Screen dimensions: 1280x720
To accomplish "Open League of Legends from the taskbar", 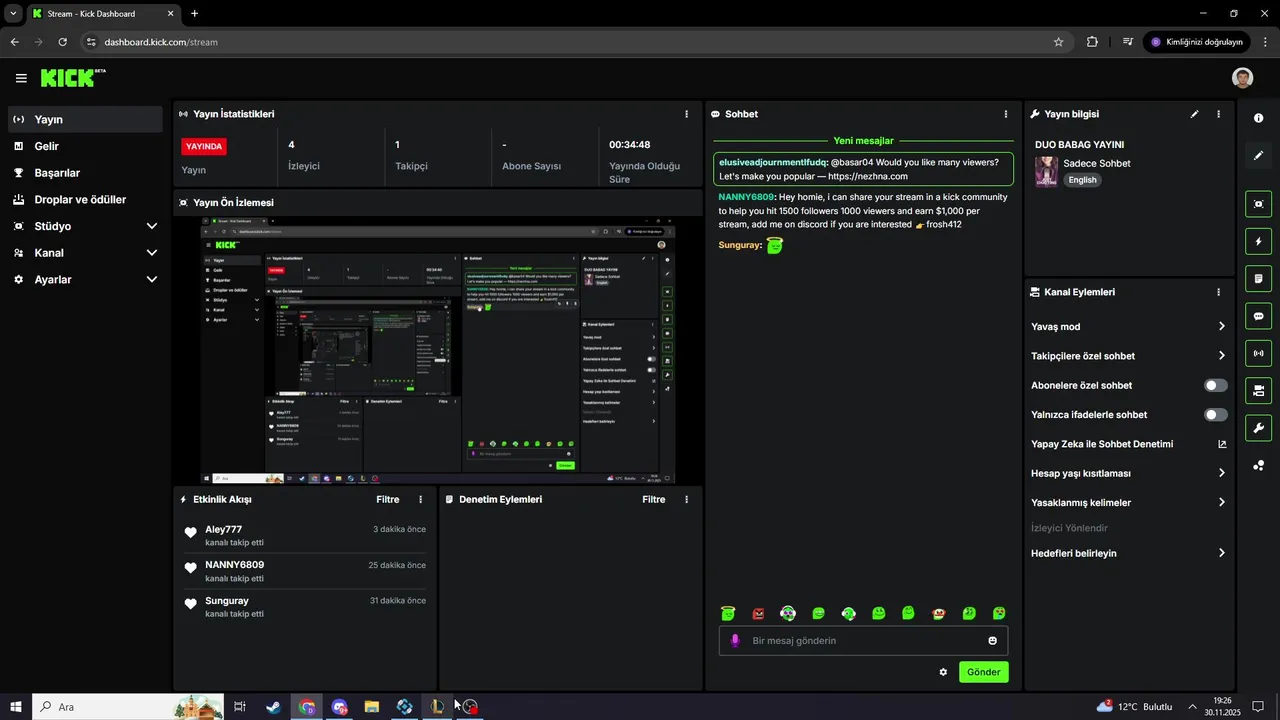I will click(x=438, y=707).
